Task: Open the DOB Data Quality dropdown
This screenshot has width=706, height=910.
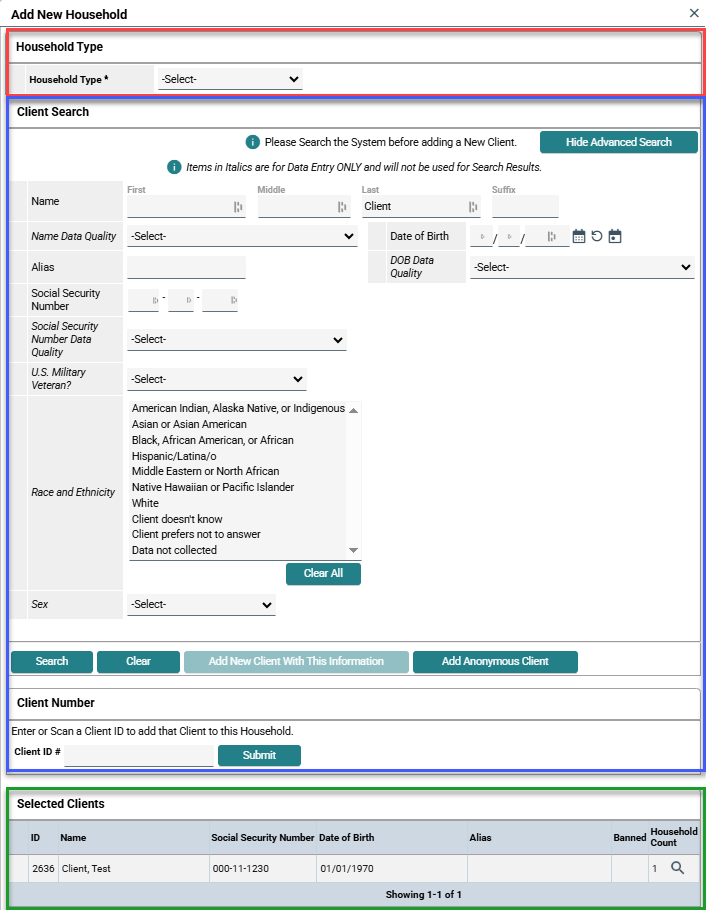Action: (581, 267)
